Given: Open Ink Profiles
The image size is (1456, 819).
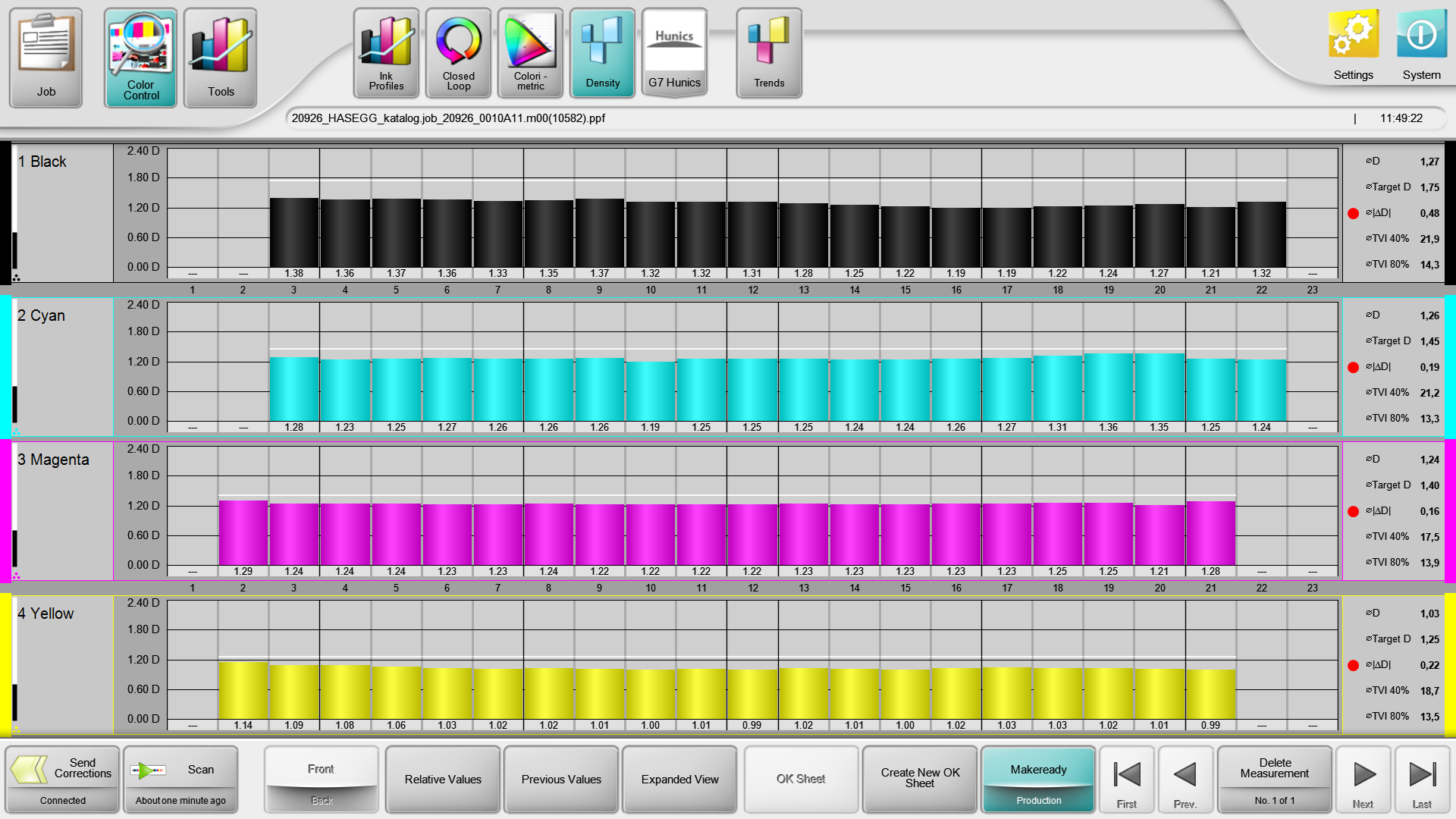Looking at the screenshot, I should tap(386, 53).
